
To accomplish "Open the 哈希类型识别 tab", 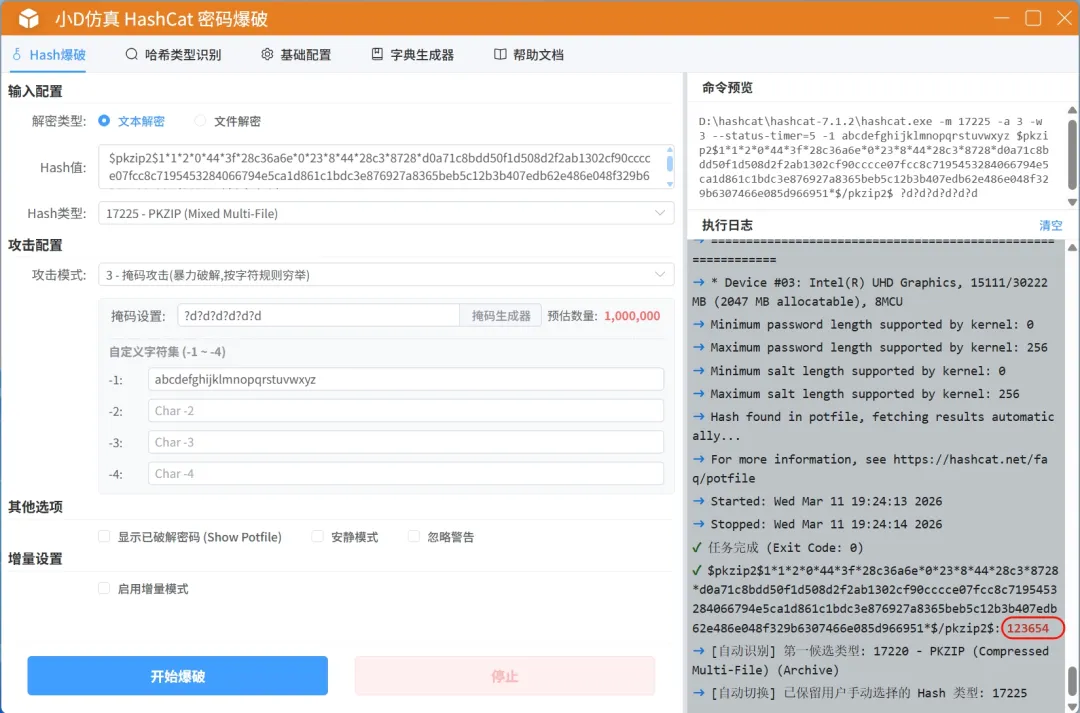I will click(173, 54).
